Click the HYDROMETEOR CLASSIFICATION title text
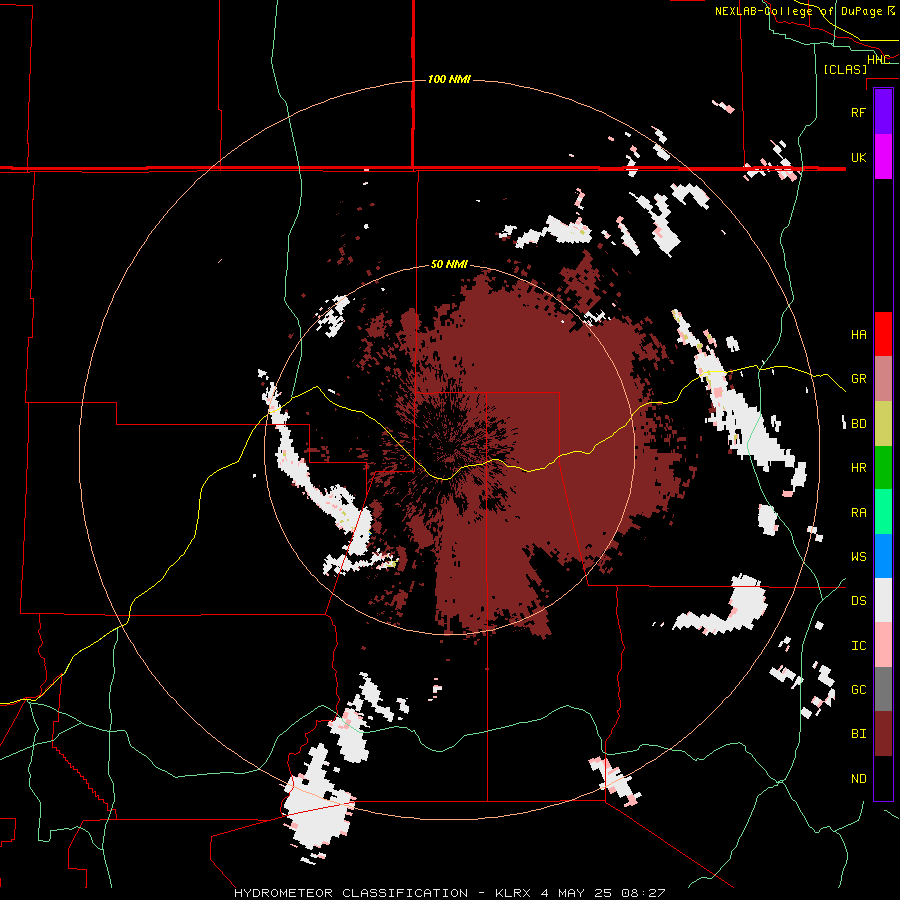Screen dimensions: 900x900 [x=351, y=893]
